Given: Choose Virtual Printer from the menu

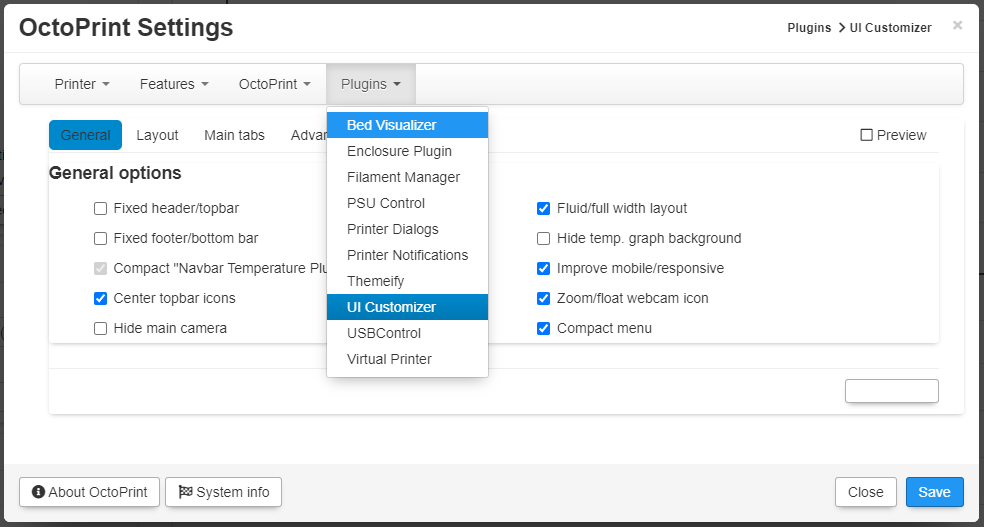Looking at the screenshot, I should [407, 359].
